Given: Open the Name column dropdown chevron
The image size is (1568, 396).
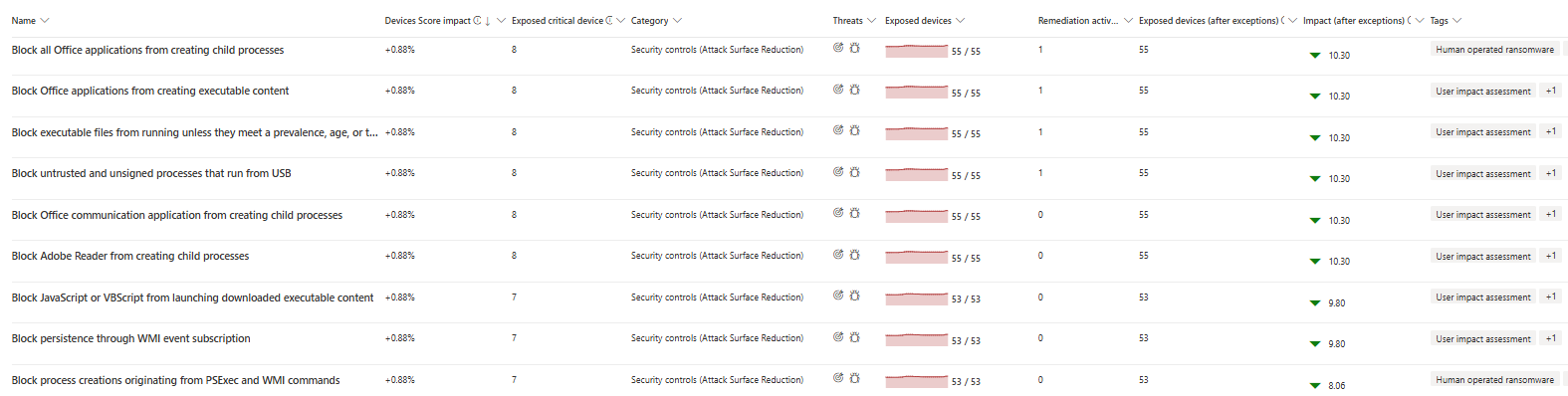Looking at the screenshot, I should tap(45, 21).
